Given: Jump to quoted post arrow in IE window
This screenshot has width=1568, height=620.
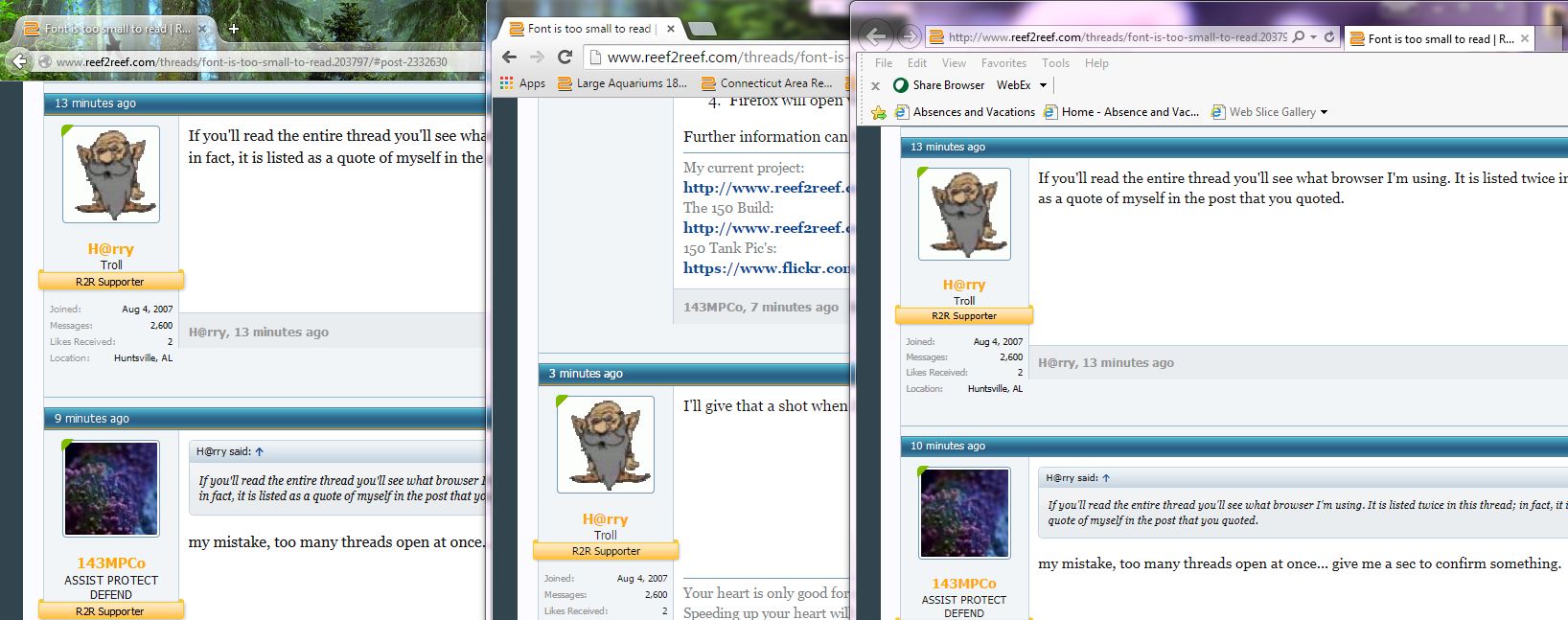Looking at the screenshot, I should [1106, 477].
